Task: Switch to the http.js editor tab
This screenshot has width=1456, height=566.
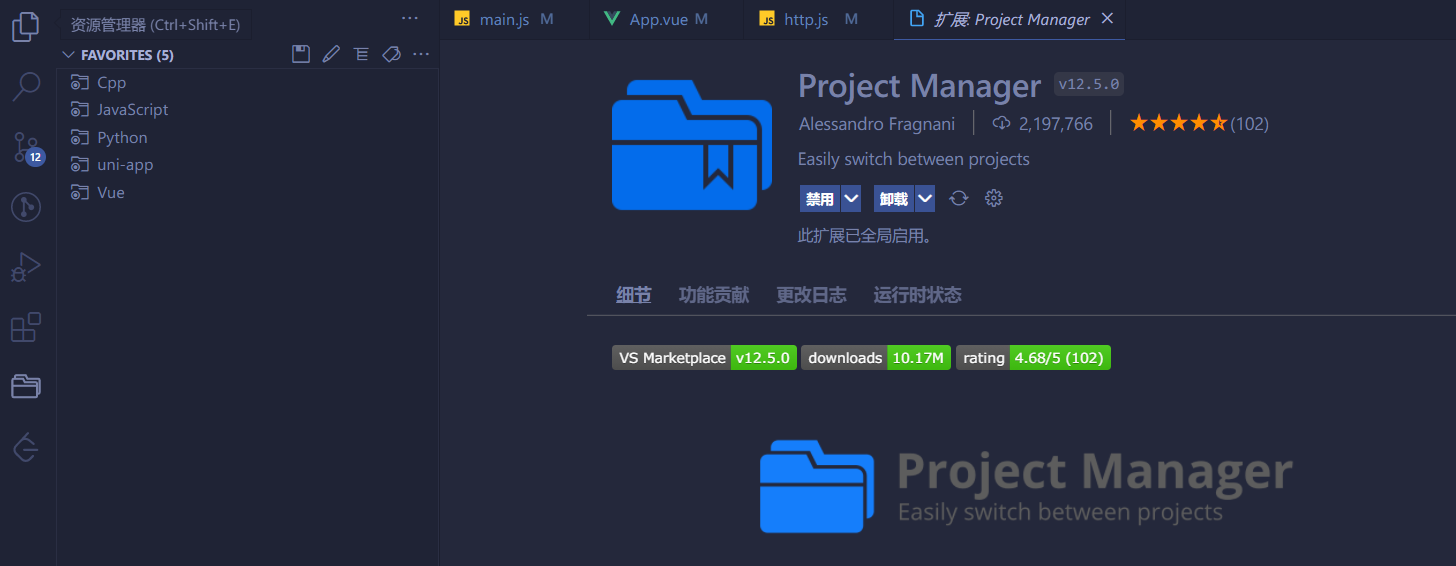Action: tap(819, 19)
